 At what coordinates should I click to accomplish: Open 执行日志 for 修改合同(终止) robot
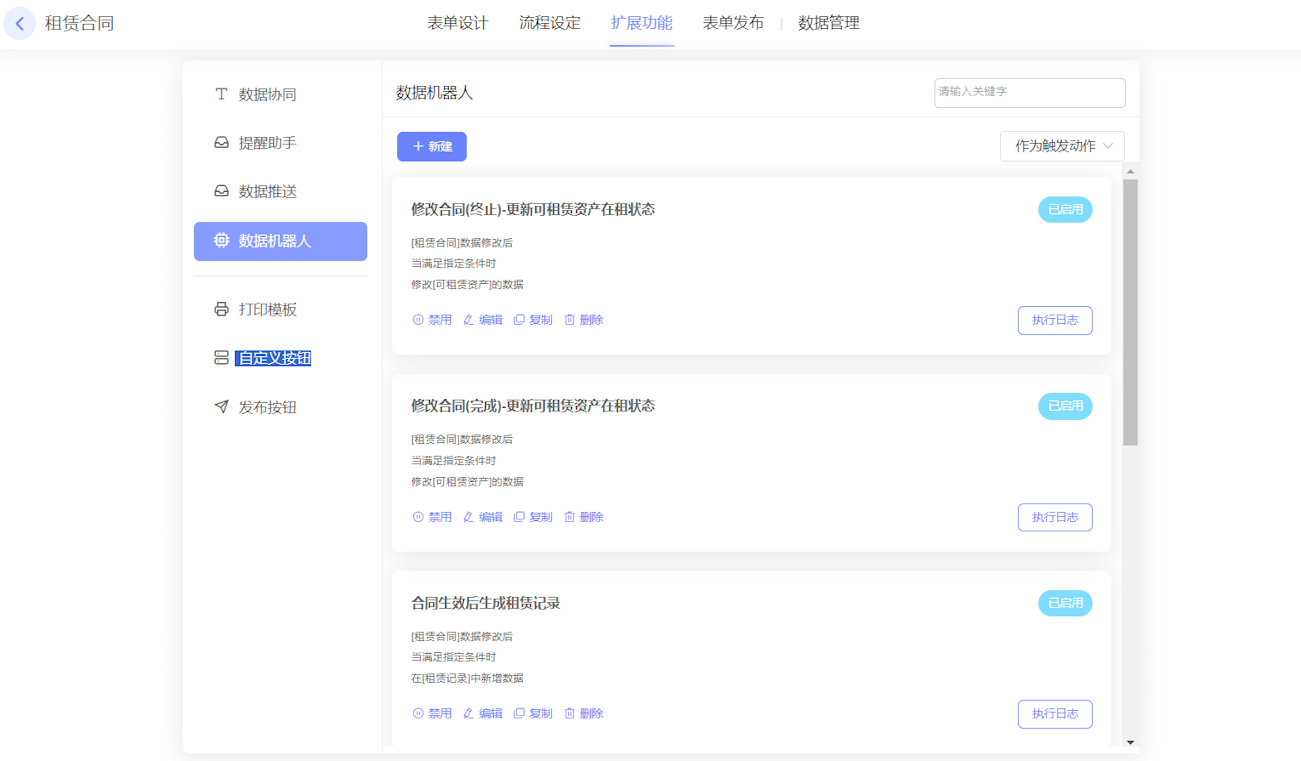click(x=1055, y=320)
